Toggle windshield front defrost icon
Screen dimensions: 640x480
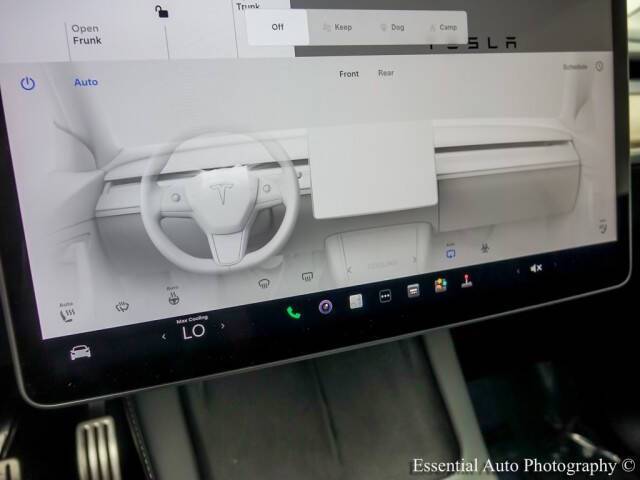pyautogui.click(x=122, y=307)
